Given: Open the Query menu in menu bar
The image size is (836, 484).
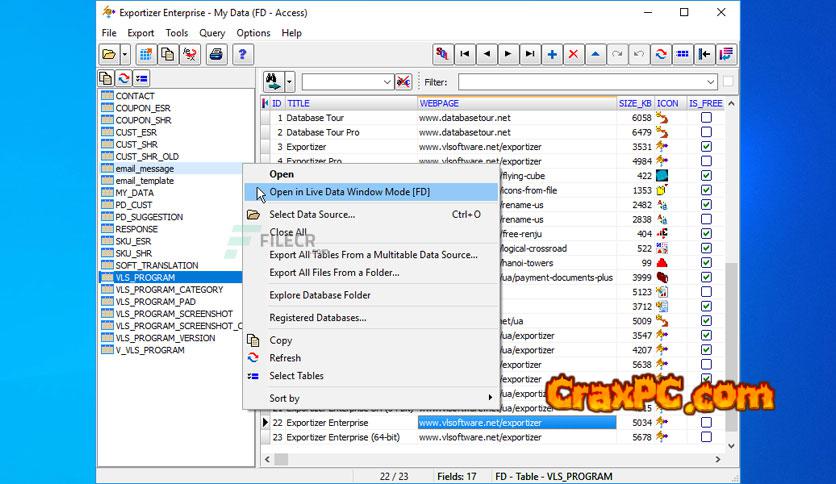Looking at the screenshot, I should [212, 33].
